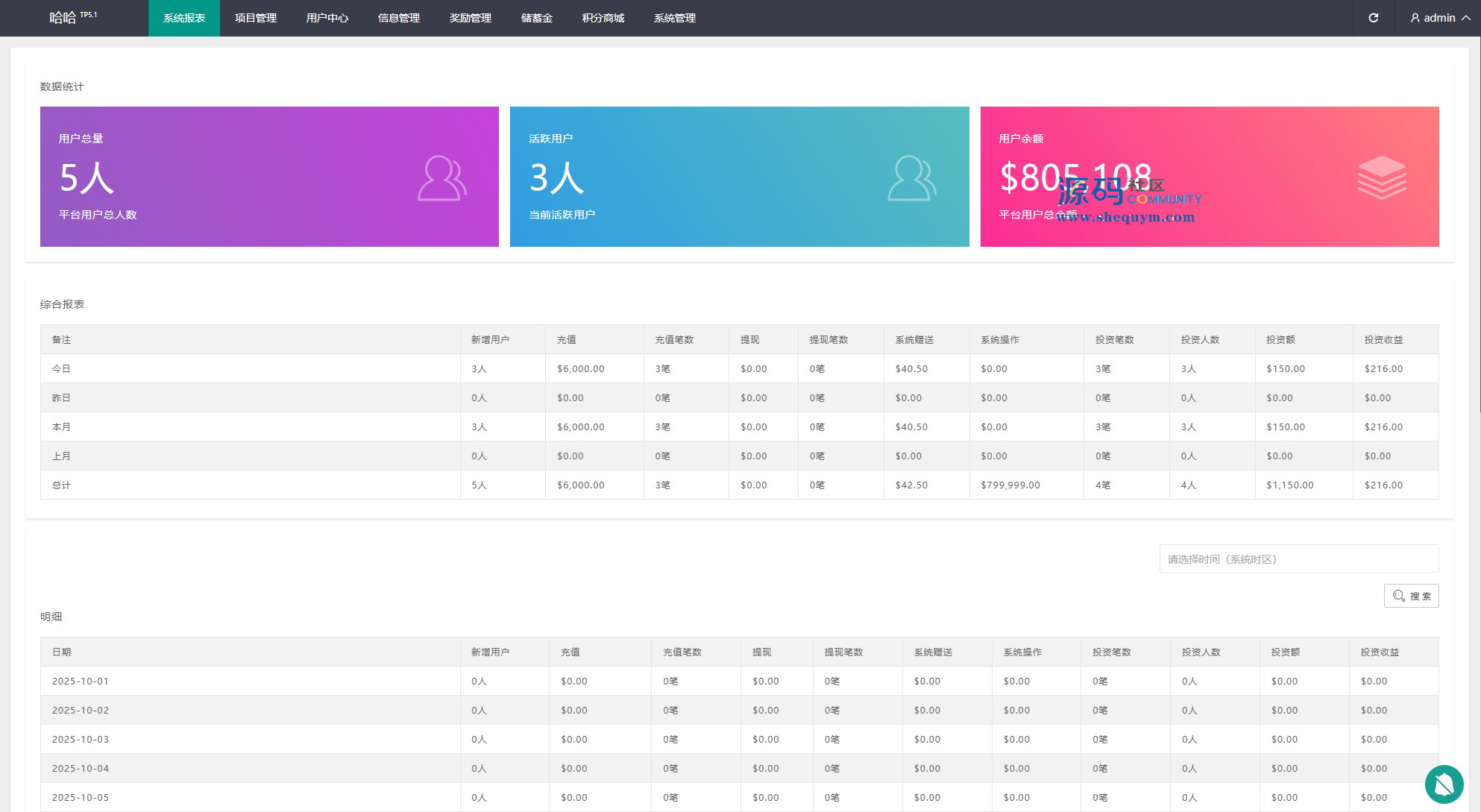Open the 系统管理 menu
Viewport: 1481px width, 812px height.
tap(674, 18)
